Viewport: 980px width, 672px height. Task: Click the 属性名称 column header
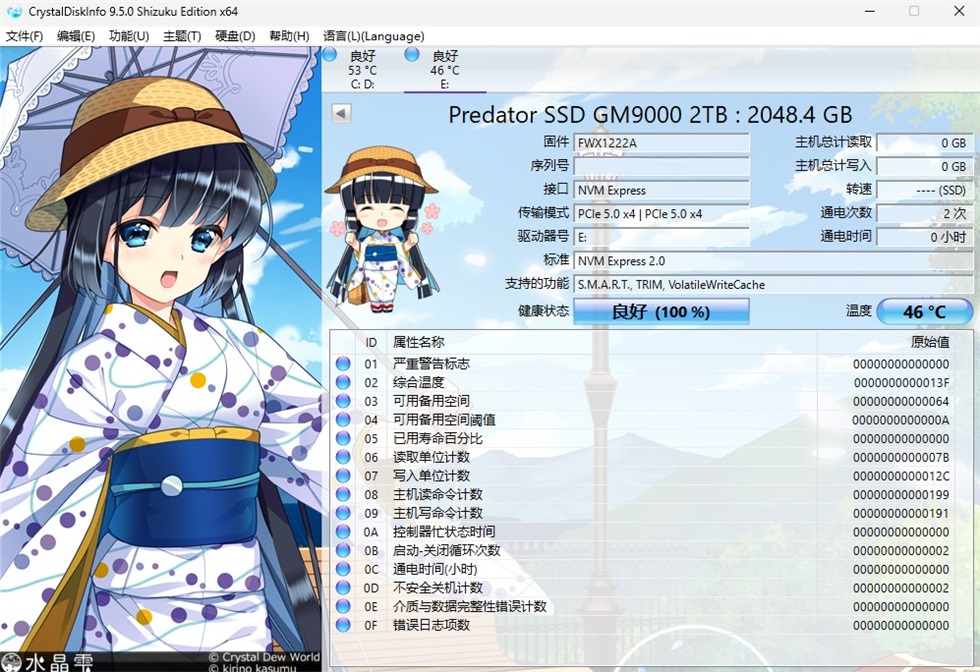tap(418, 342)
